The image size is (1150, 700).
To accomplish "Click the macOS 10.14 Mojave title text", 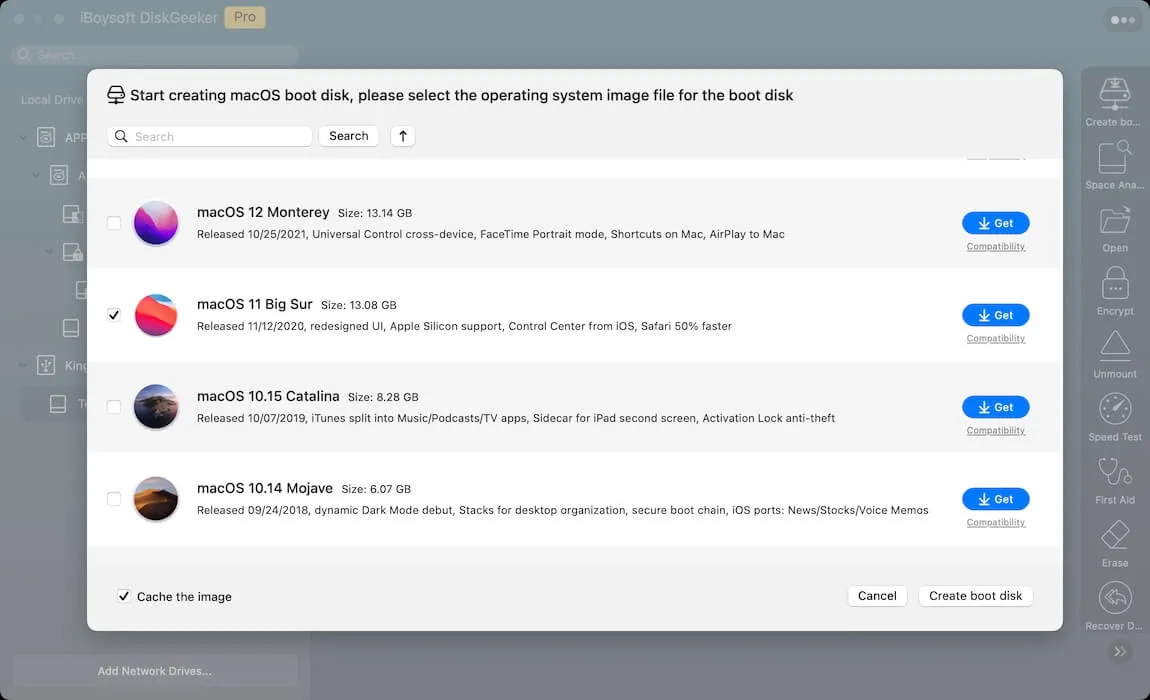I will [x=265, y=488].
